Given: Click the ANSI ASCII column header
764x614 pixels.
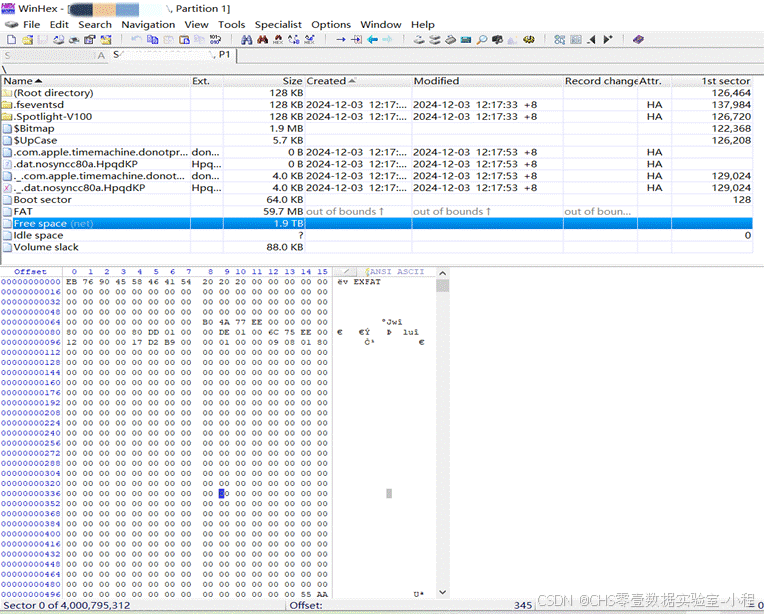Looking at the screenshot, I should pyautogui.click(x=397, y=271).
